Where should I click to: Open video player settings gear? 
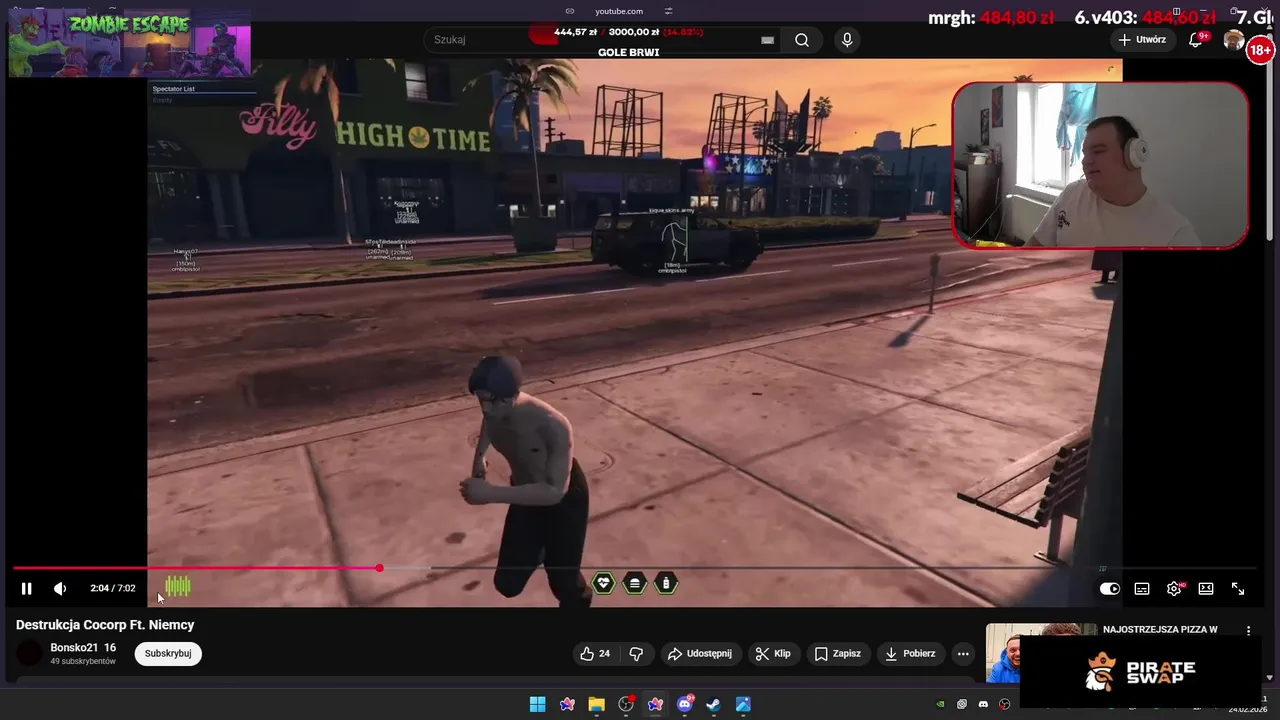(1174, 589)
